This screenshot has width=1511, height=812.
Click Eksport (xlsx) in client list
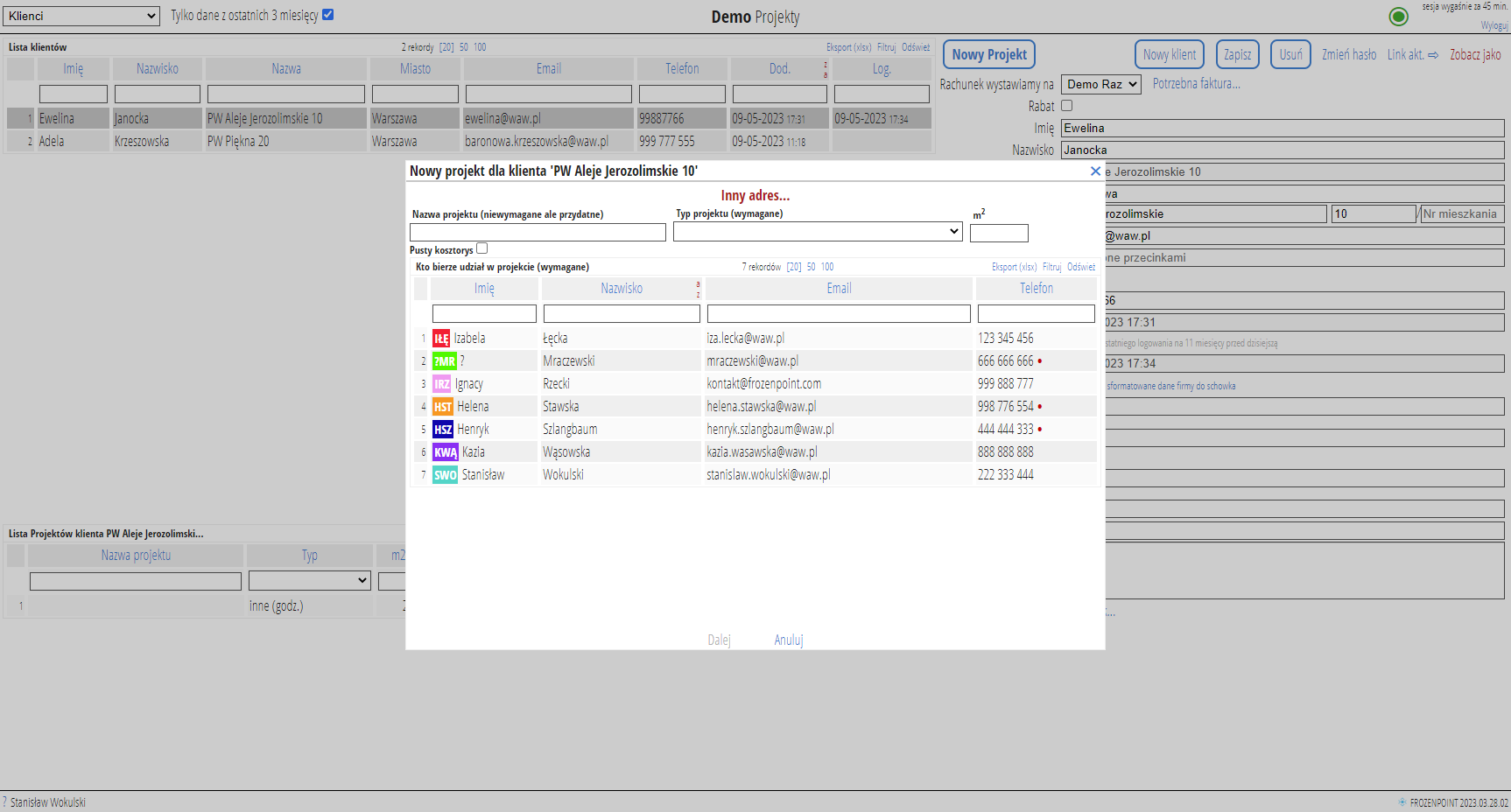(x=848, y=47)
